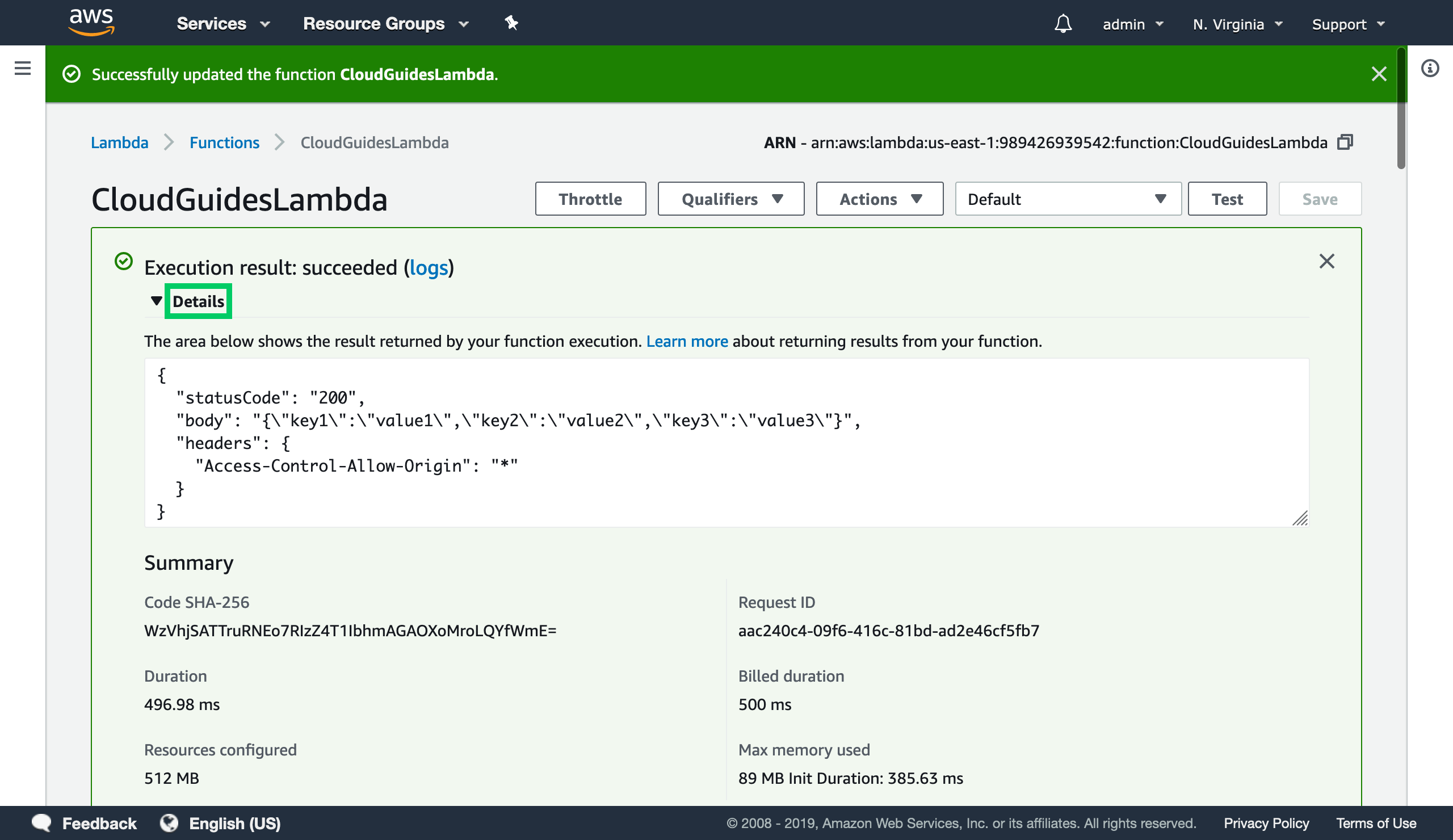Click the globe language icon
Screen dimensions: 1453x840
point(169,822)
